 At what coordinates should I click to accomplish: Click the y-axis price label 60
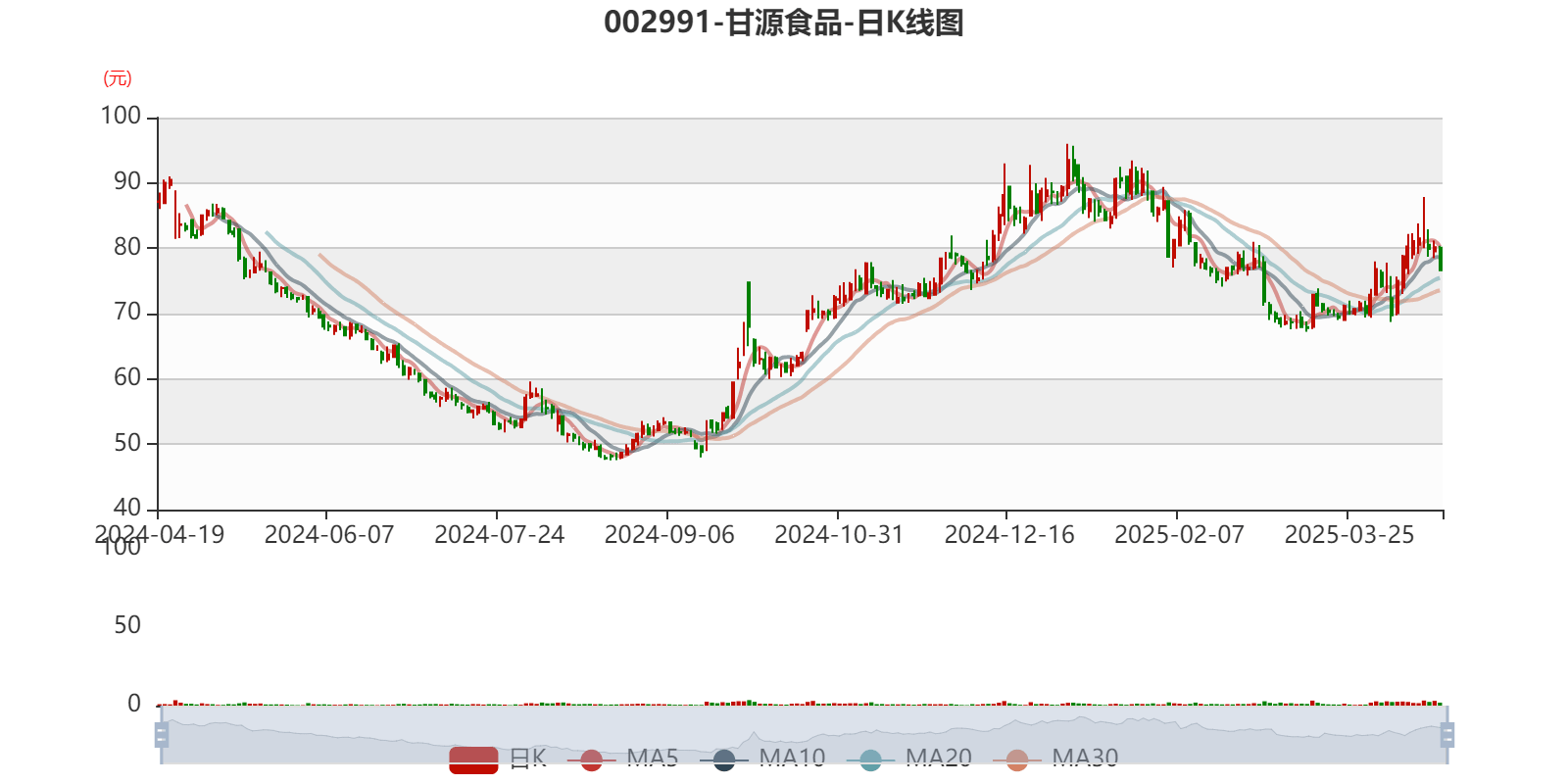(x=127, y=377)
